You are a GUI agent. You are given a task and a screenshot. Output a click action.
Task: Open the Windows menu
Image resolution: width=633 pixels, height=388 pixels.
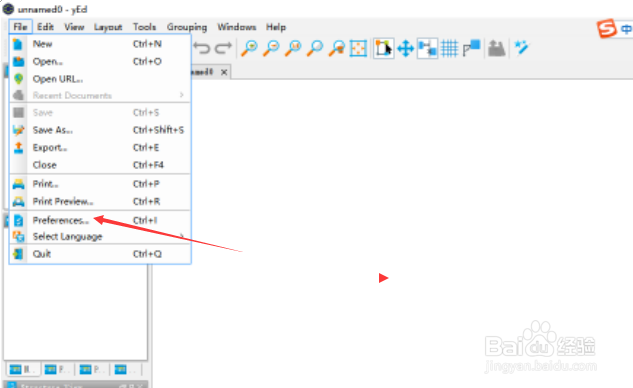(237, 27)
